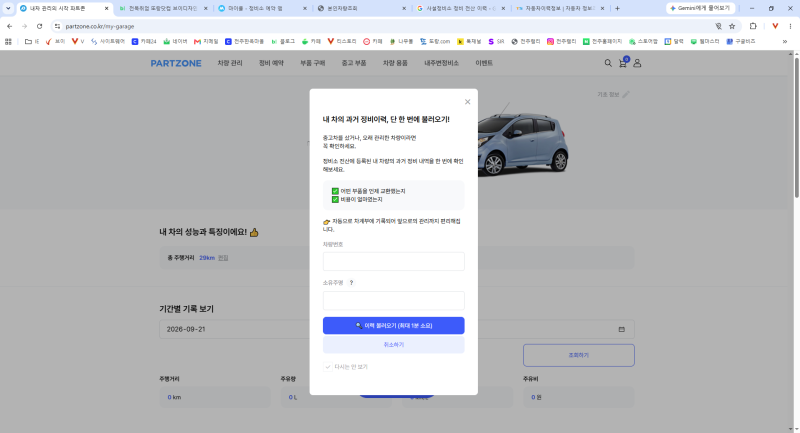This screenshot has width=800, height=433.
Task: Open the 구글비즈 bookmark
Action: (x=741, y=42)
